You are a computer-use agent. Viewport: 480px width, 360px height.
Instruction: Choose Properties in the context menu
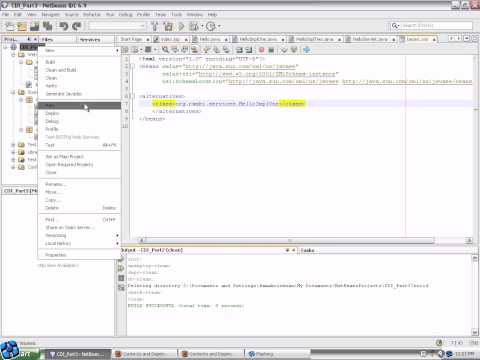[79, 255]
